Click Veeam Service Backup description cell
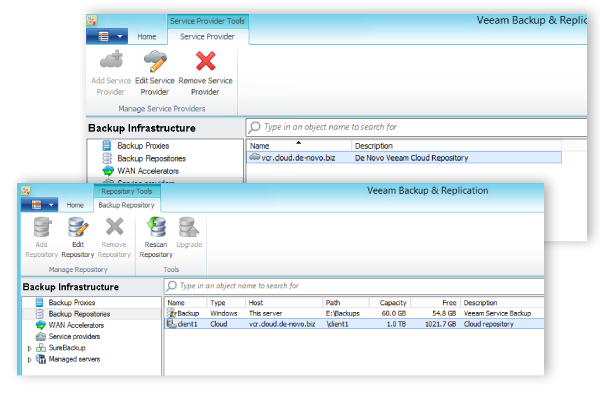The image size is (600, 400). (497, 313)
